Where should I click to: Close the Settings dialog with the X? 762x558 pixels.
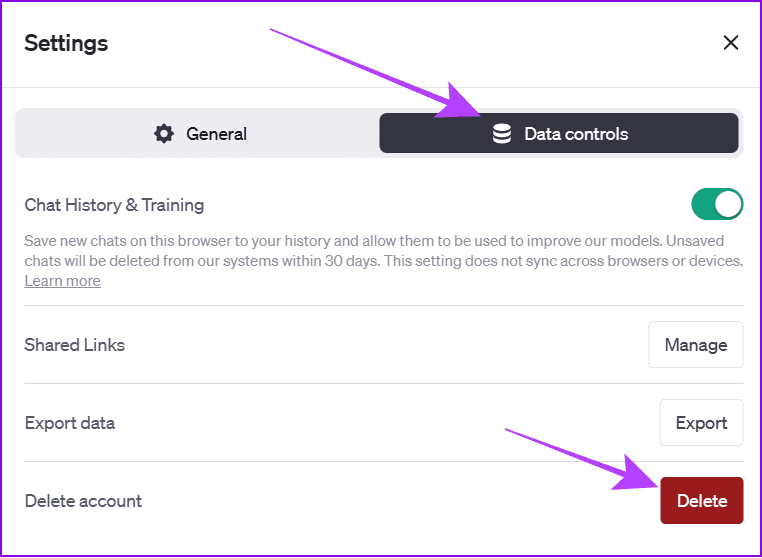click(731, 43)
